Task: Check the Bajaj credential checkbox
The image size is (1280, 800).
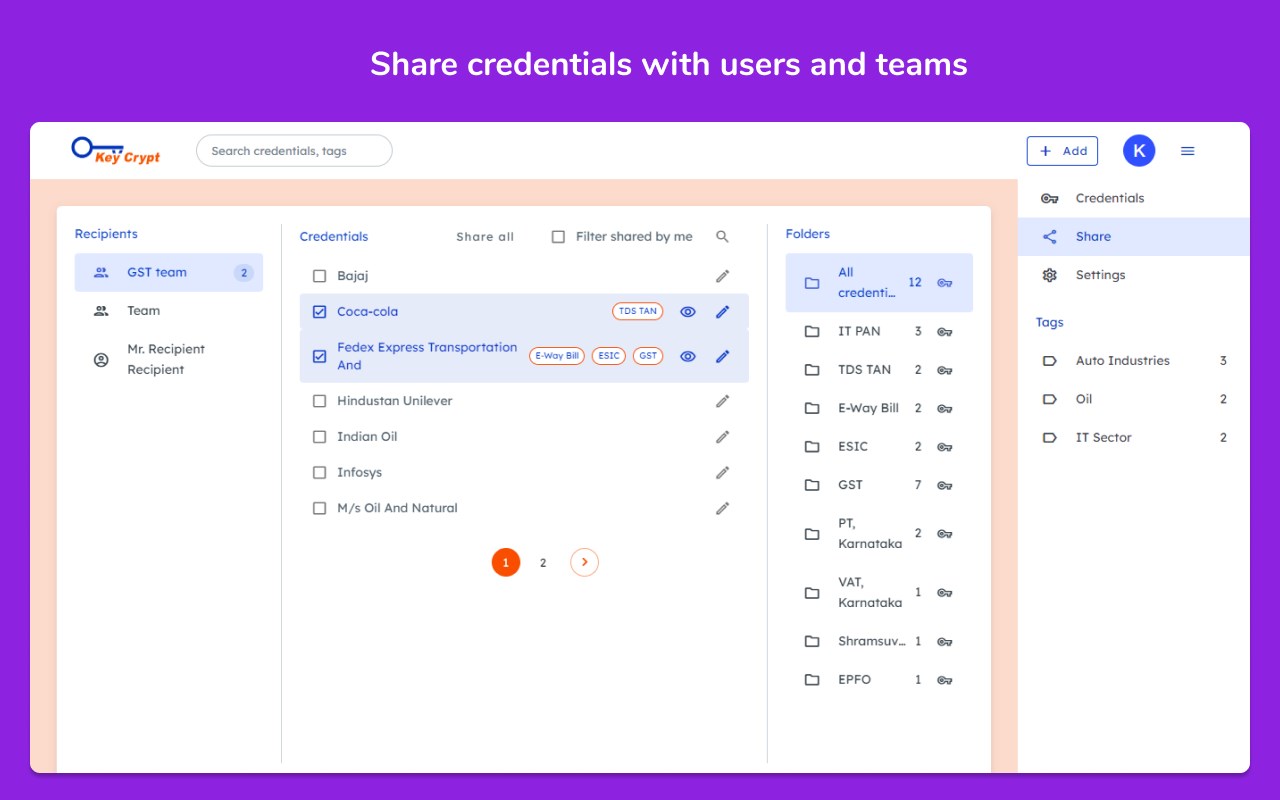Action: click(320, 276)
